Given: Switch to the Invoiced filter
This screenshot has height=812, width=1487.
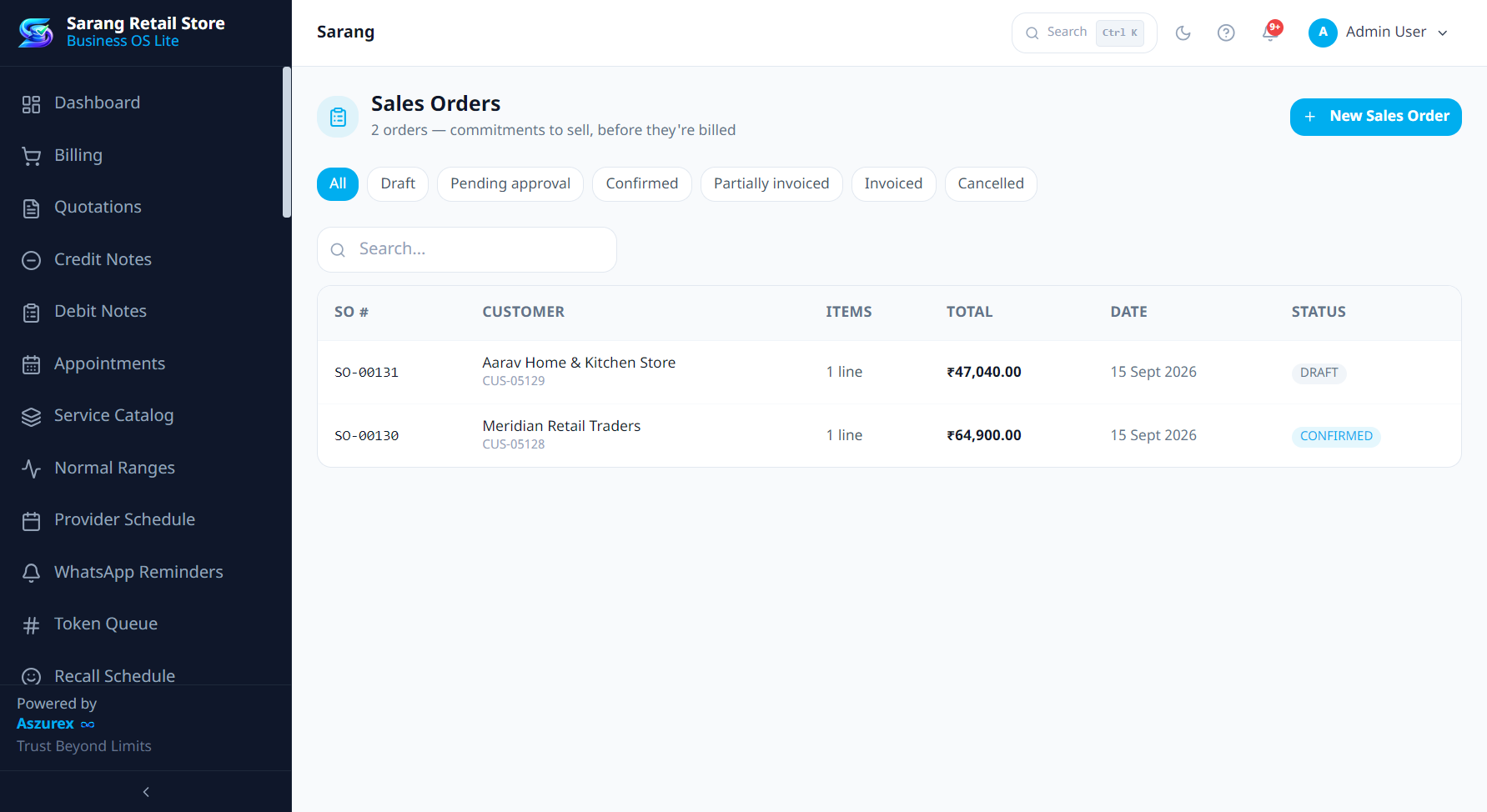Looking at the screenshot, I should coord(893,184).
